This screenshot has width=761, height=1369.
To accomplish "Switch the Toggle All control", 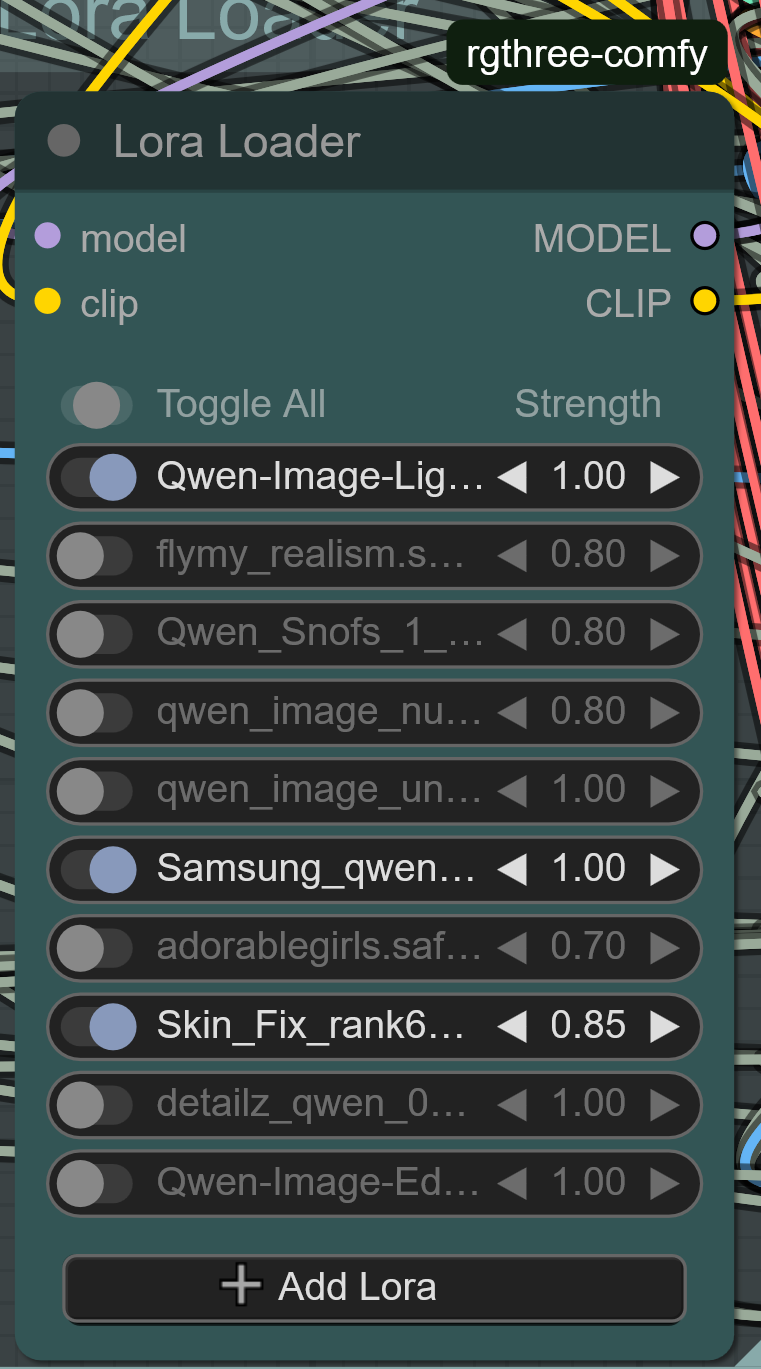I will [x=96, y=405].
